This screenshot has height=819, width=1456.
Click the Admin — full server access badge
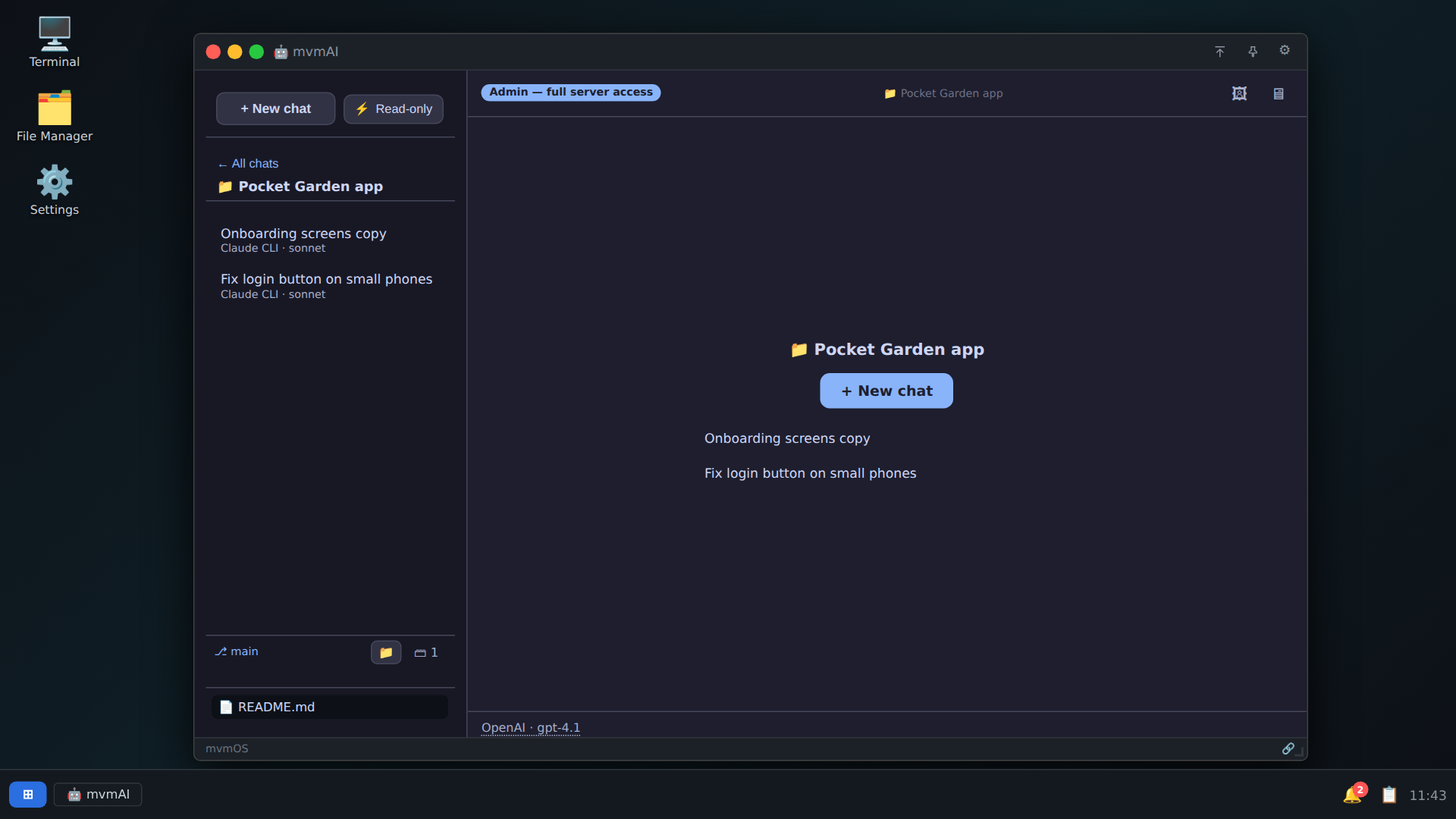pos(571,92)
